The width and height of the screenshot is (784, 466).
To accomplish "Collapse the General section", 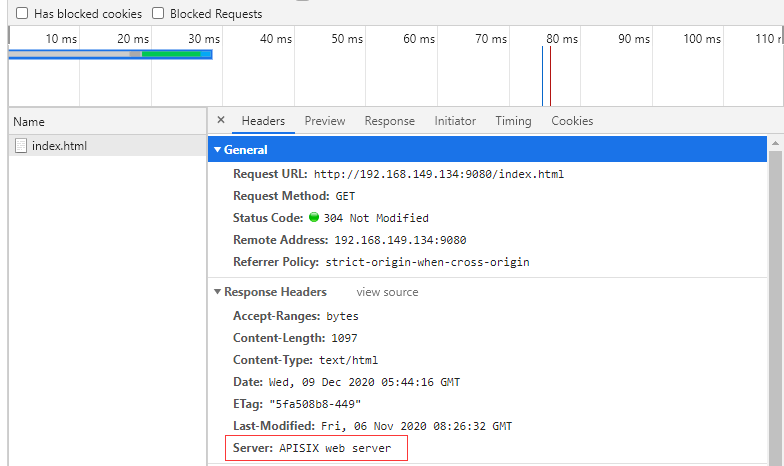I will [217, 150].
